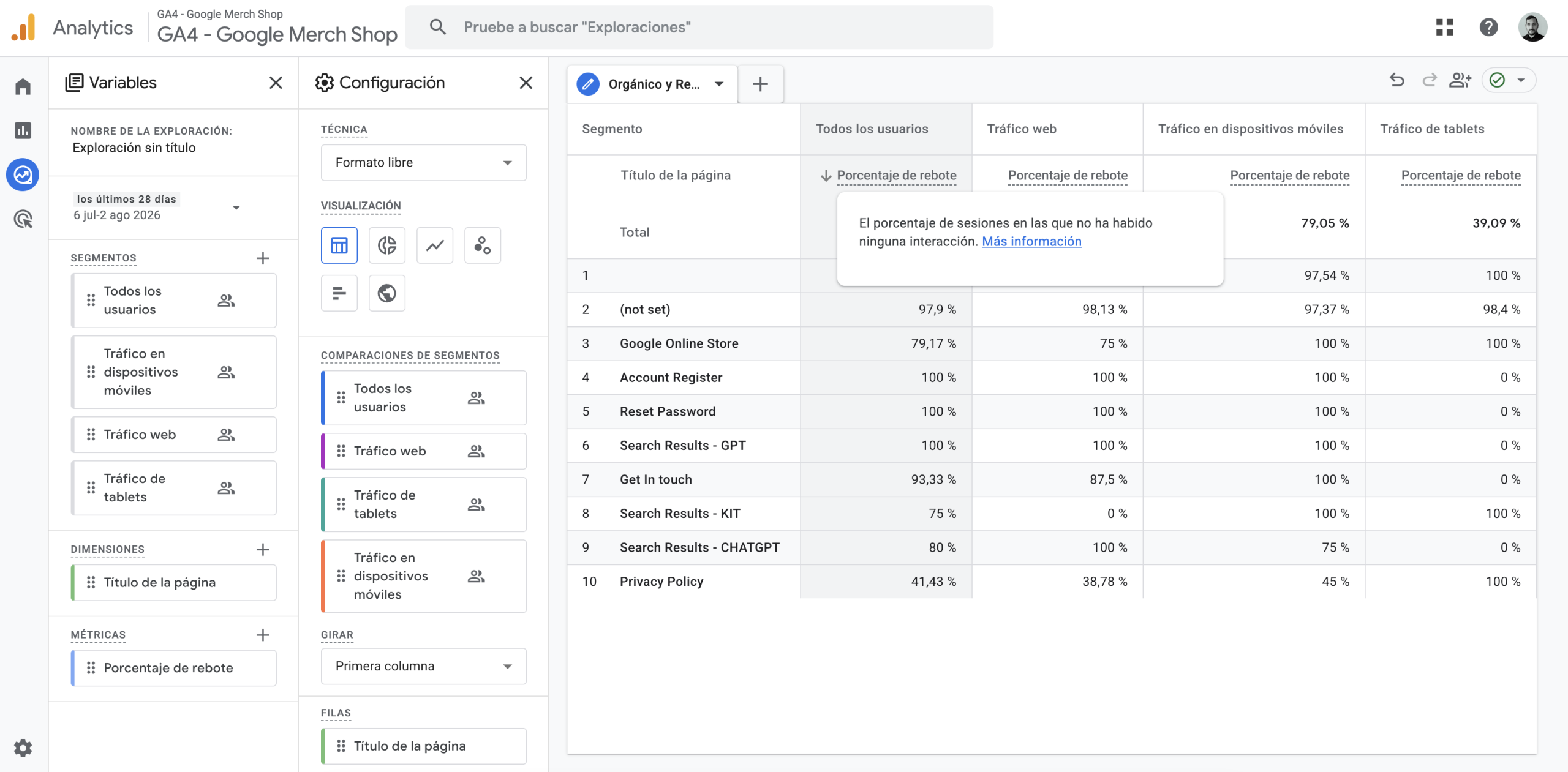Click the Título de la página dimension chip
This screenshot has width=1568, height=772.
point(174,582)
